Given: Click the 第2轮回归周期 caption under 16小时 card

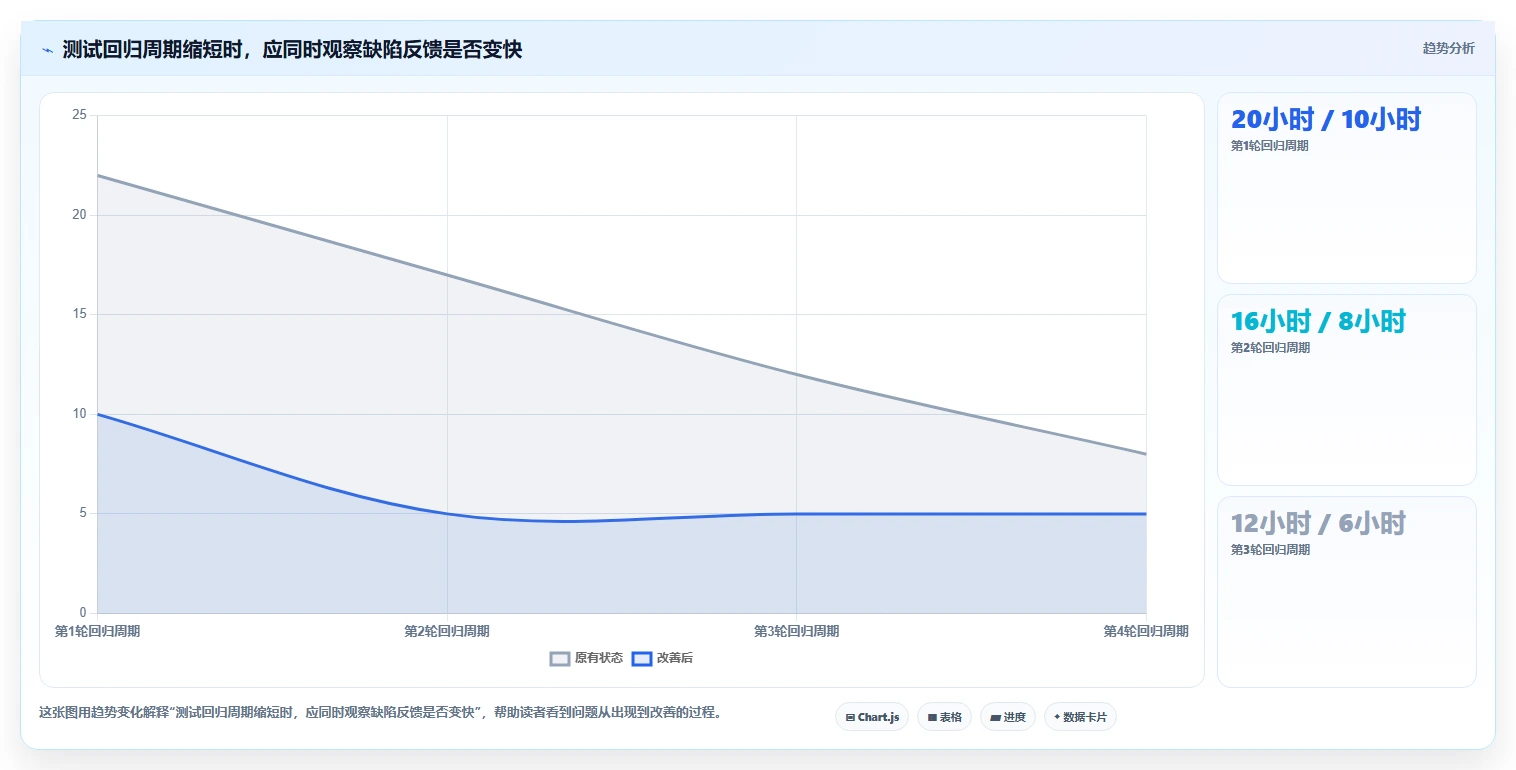Looking at the screenshot, I should 1270,348.
